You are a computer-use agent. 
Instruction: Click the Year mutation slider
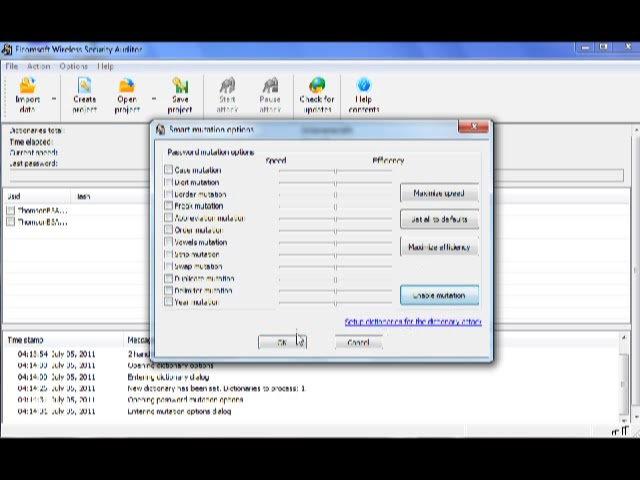tap(335, 303)
